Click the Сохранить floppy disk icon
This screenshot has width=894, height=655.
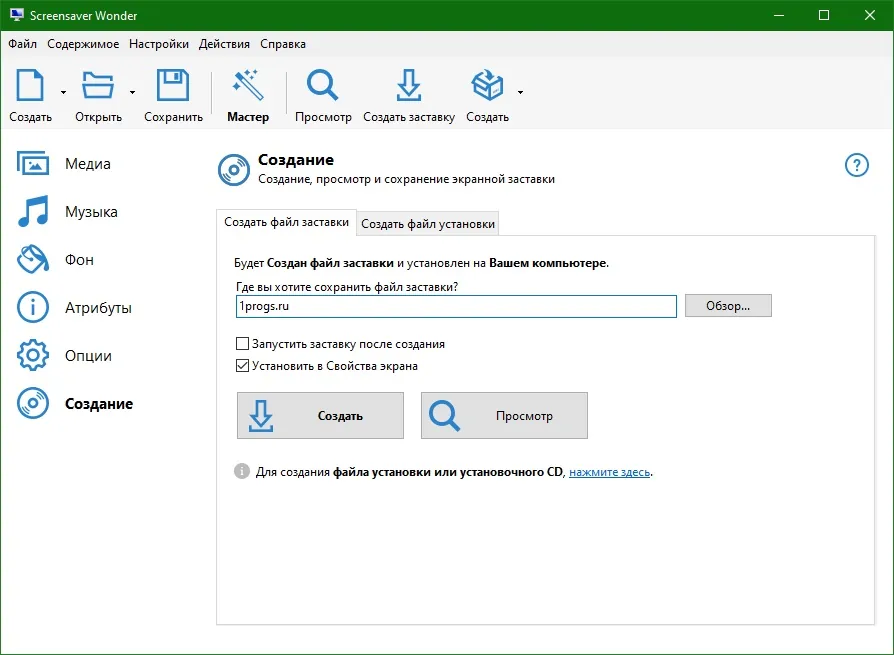[x=173, y=86]
